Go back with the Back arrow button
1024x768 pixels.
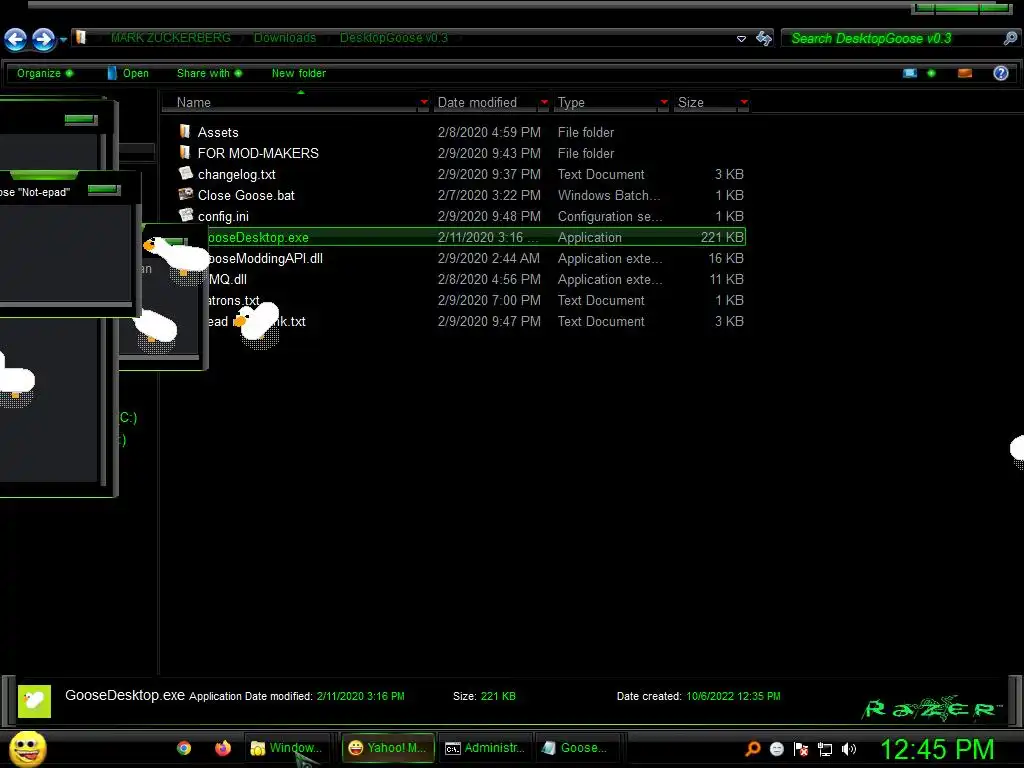pos(16,39)
